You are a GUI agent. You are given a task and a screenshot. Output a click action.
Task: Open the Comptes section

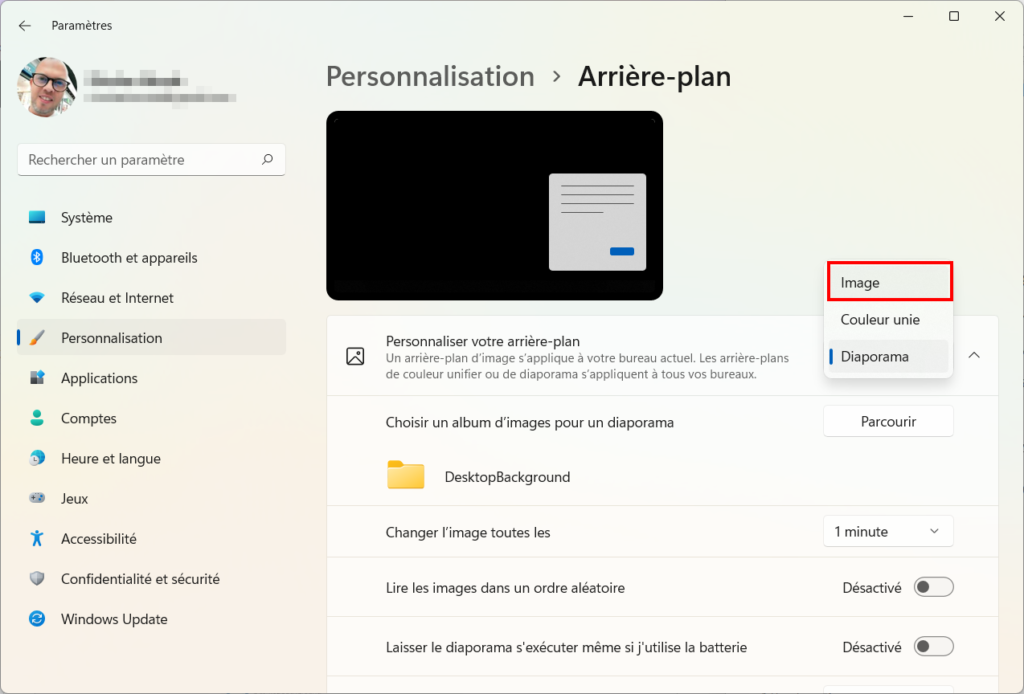pos(152,418)
